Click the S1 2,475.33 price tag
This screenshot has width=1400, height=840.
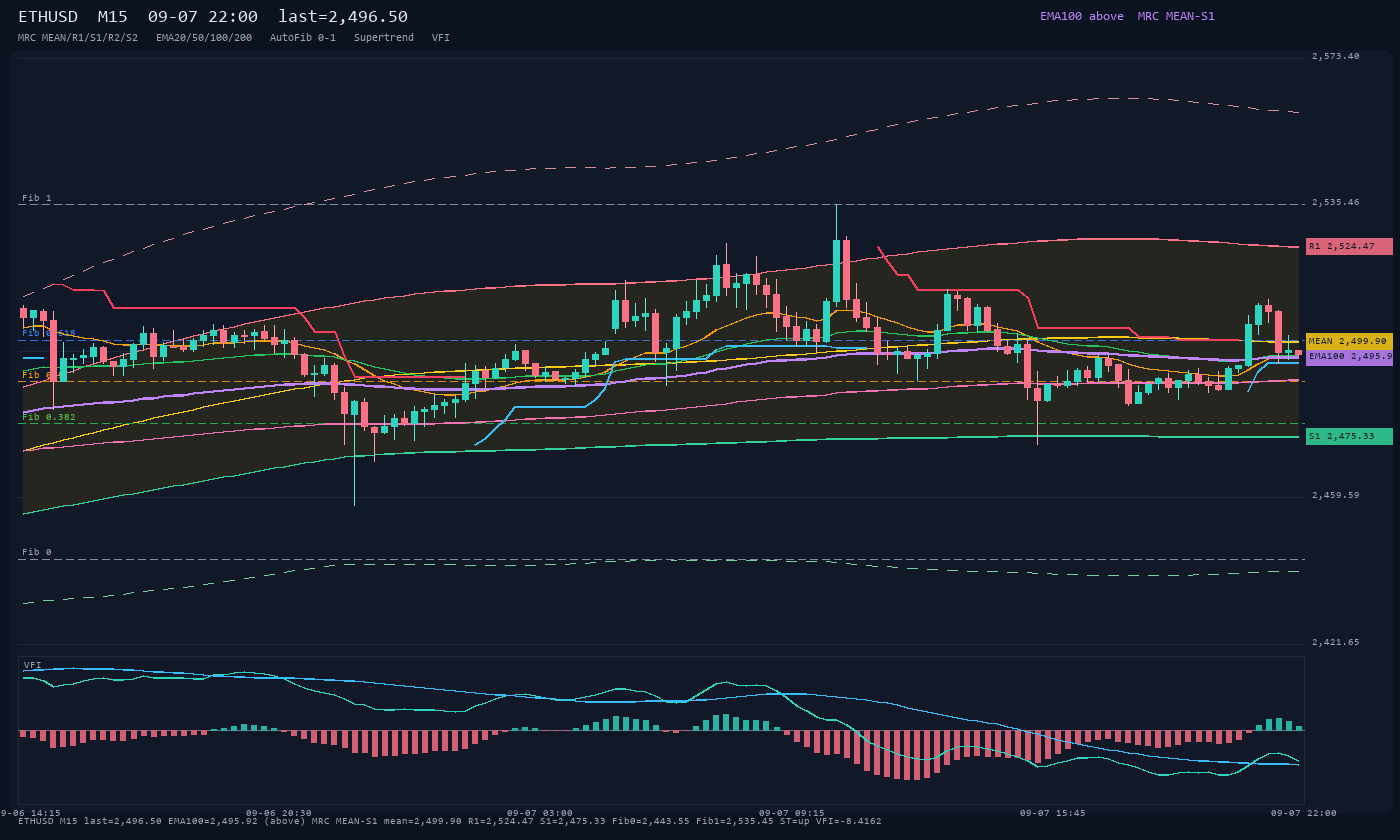coord(1349,436)
